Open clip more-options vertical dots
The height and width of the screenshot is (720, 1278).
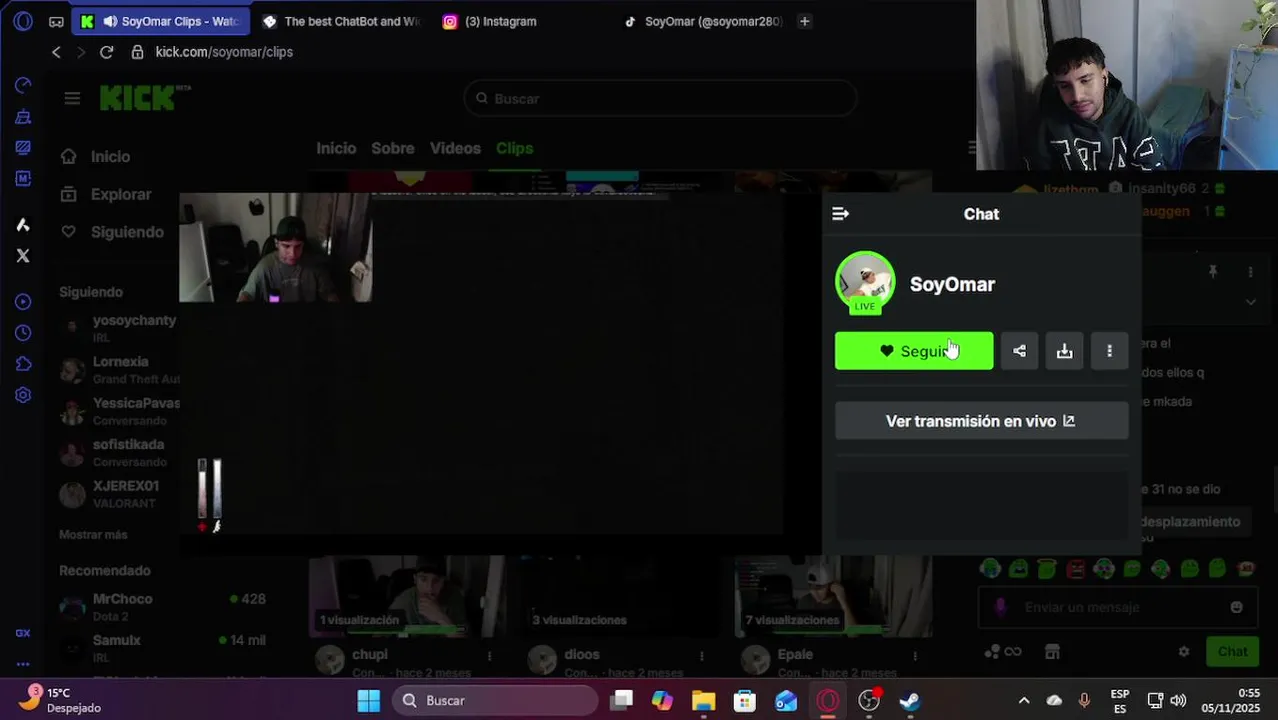pyautogui.click(x=1109, y=351)
